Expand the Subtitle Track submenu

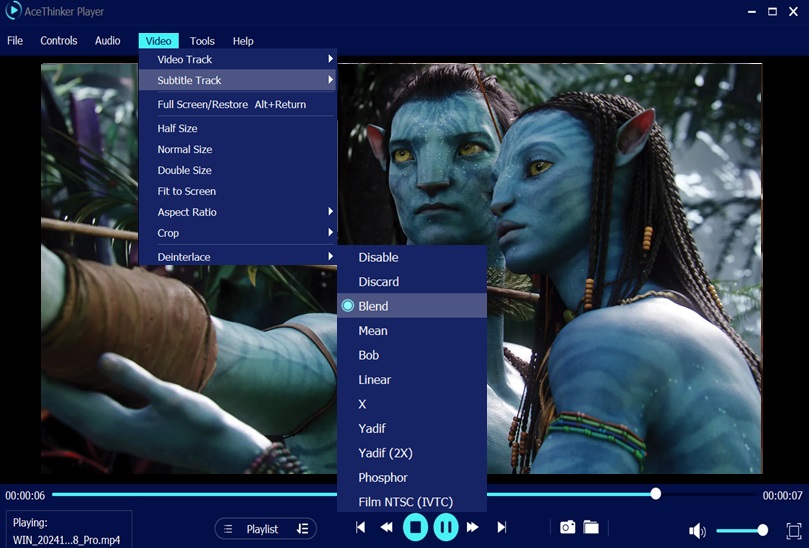[238, 80]
